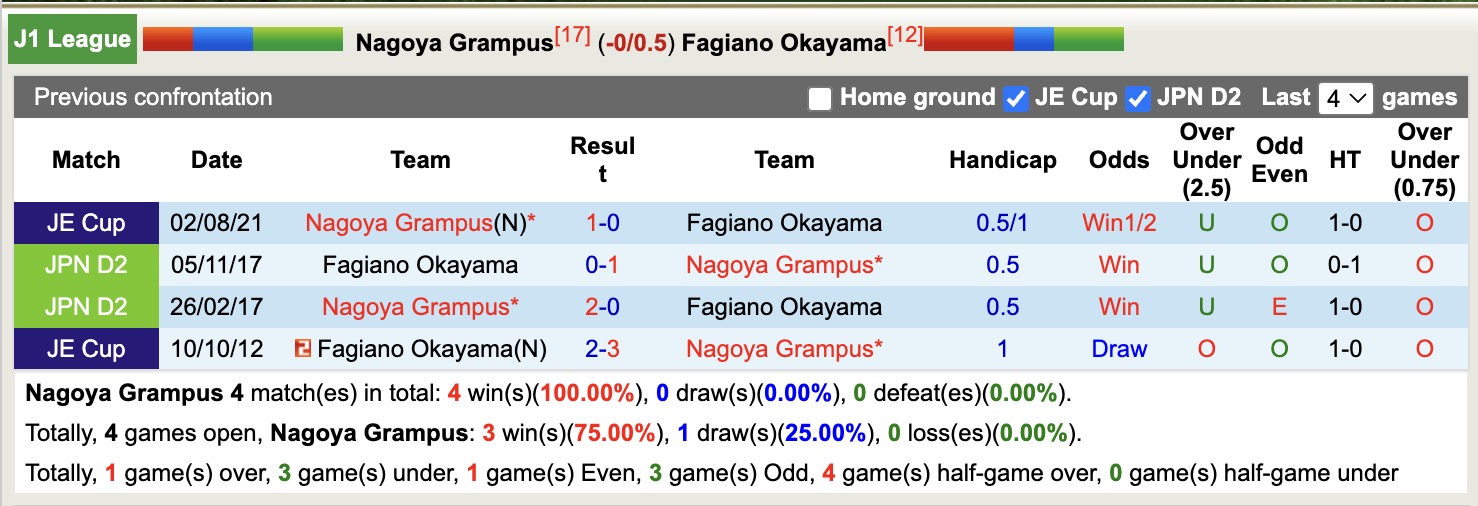Screen dimensions: 1478x506
Task: Click the J1 League badge
Action: click(73, 40)
